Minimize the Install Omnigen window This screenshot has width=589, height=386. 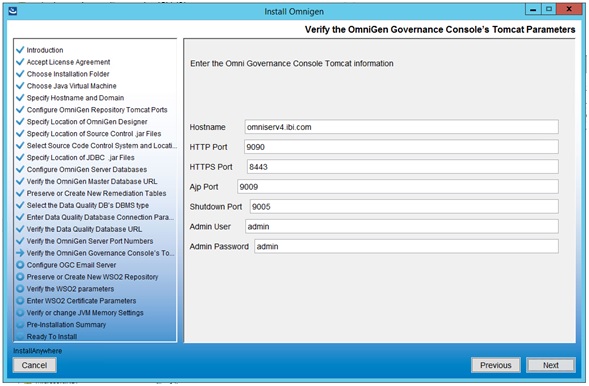click(533, 9)
